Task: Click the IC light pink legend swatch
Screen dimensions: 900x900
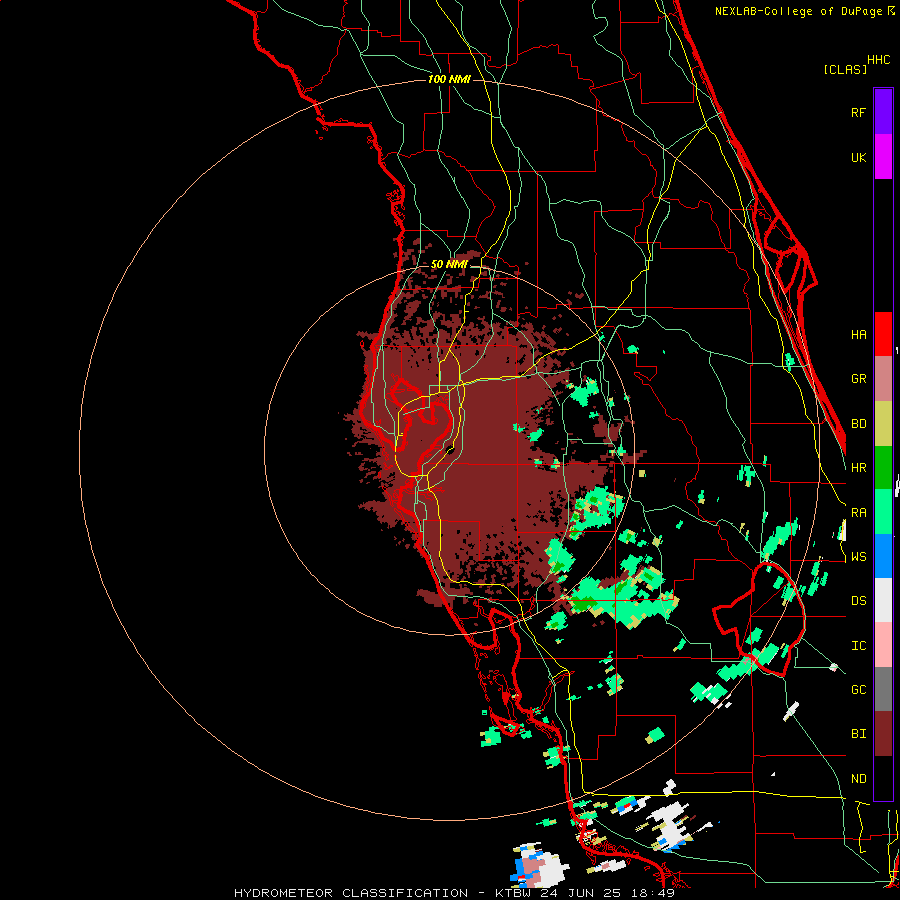Action: (883, 645)
